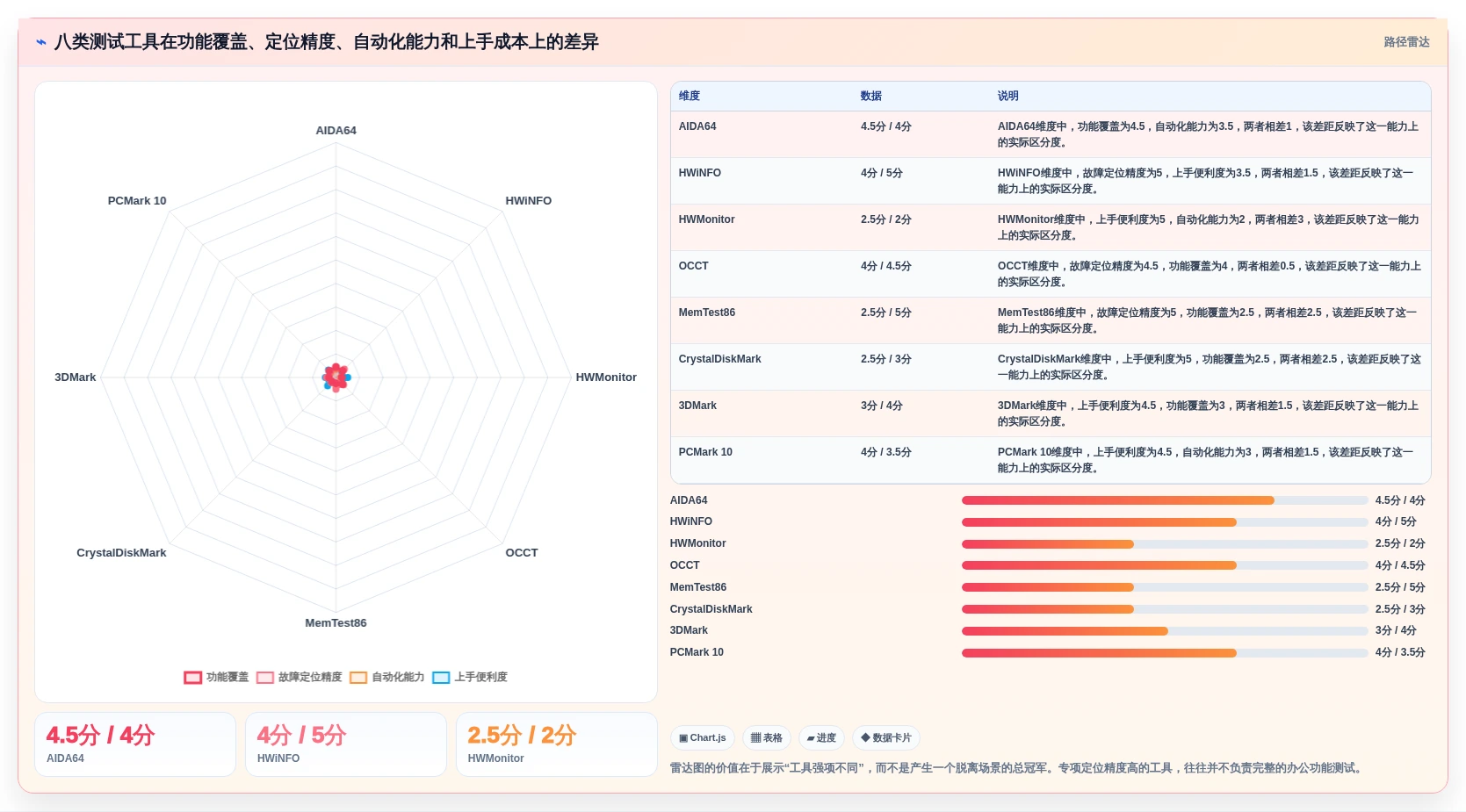
Task: Click the OCCT table row name
Action: (694, 266)
